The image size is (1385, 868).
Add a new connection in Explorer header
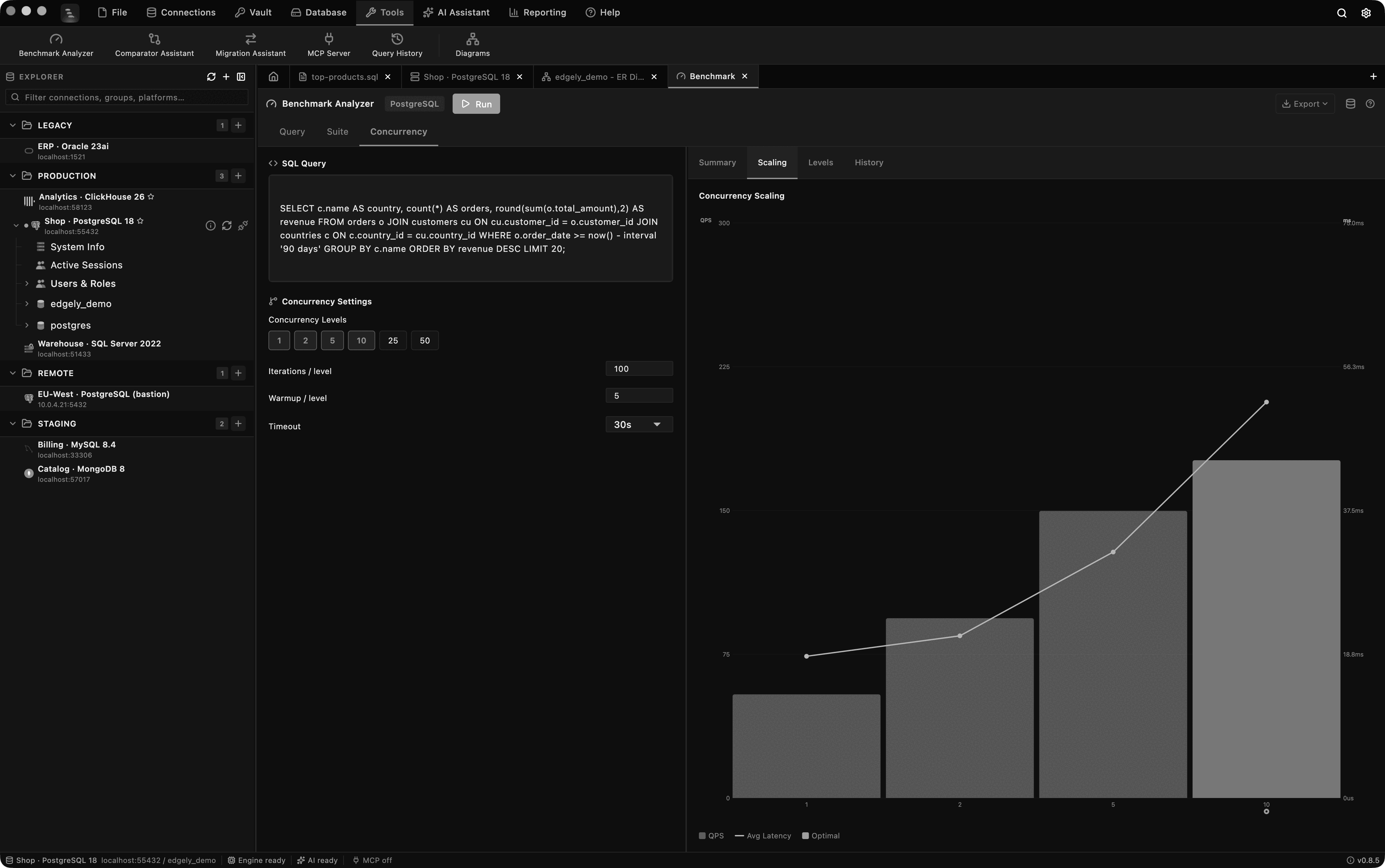pos(226,77)
